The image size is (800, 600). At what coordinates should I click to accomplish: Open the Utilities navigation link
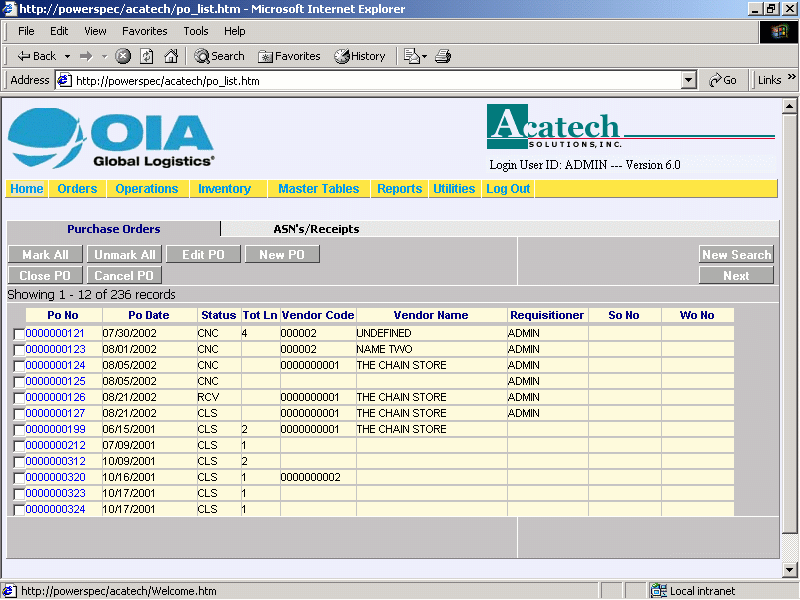454,189
